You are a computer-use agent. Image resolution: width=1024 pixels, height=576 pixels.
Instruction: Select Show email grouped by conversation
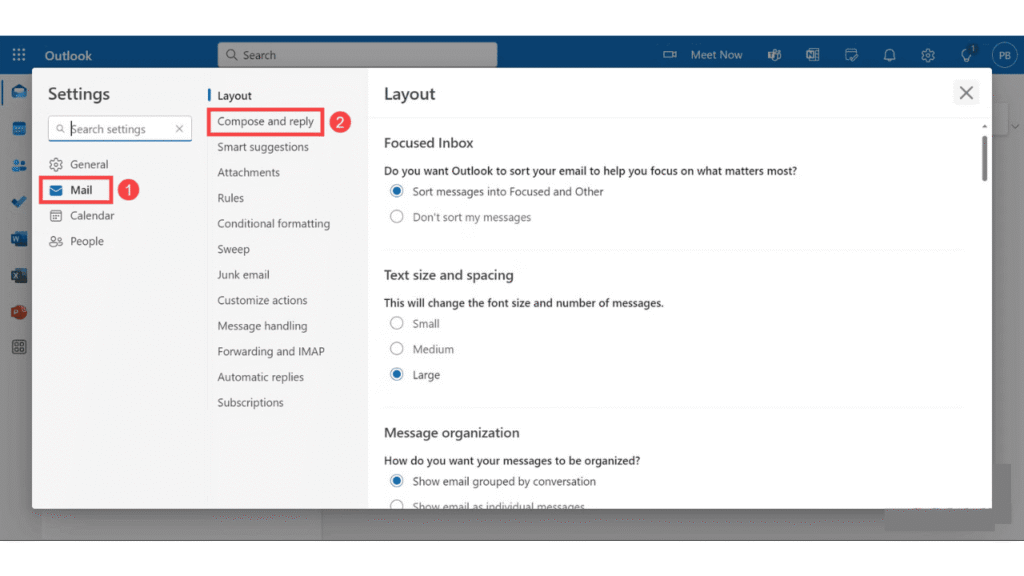pyautogui.click(x=396, y=481)
